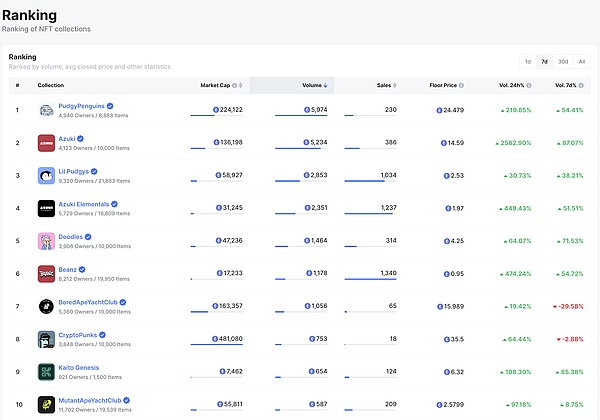Click the Floor Price info icon
This screenshot has width=600, height=420.
click(x=461, y=85)
